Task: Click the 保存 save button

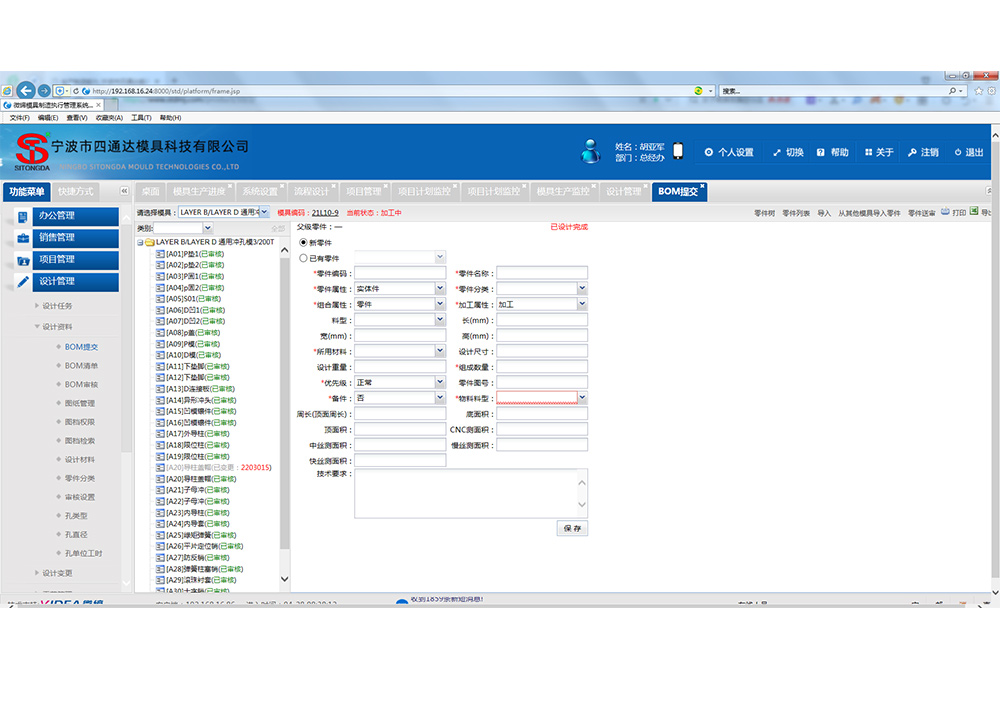Action: tap(572, 528)
